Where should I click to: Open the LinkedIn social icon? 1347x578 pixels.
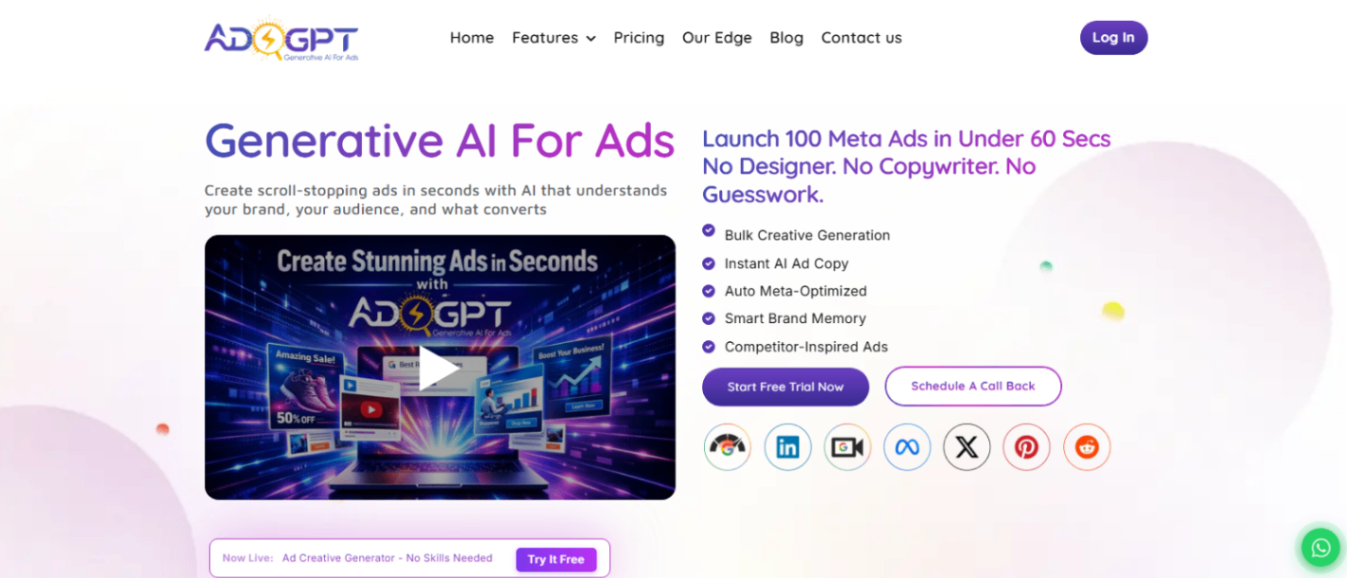point(787,447)
